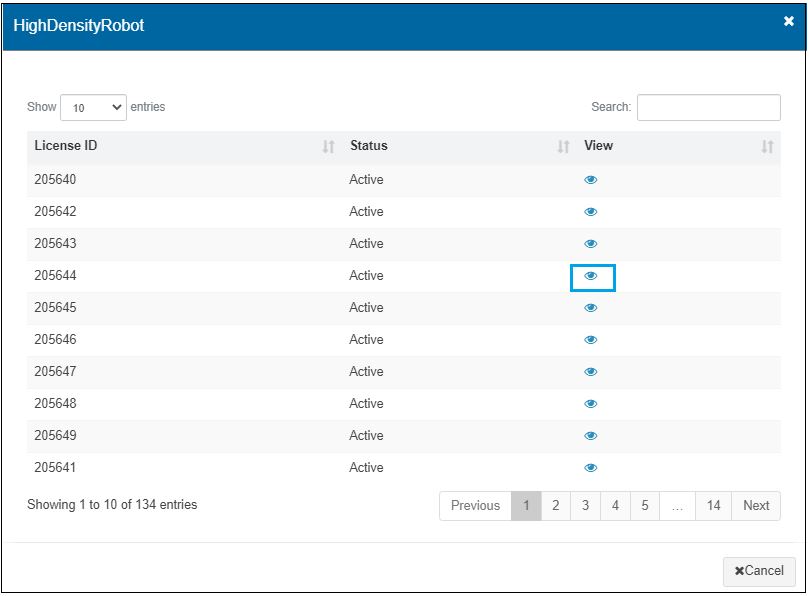Click inside the Search field

pyautogui.click(x=710, y=107)
